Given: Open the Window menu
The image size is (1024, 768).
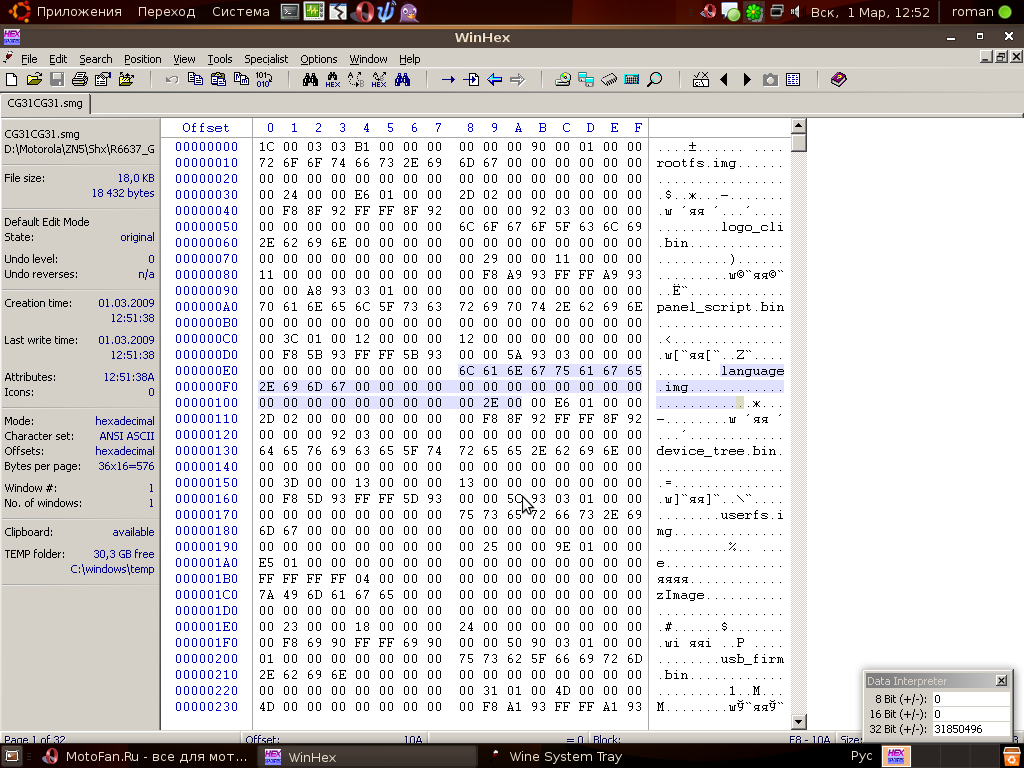Looking at the screenshot, I should [368, 59].
